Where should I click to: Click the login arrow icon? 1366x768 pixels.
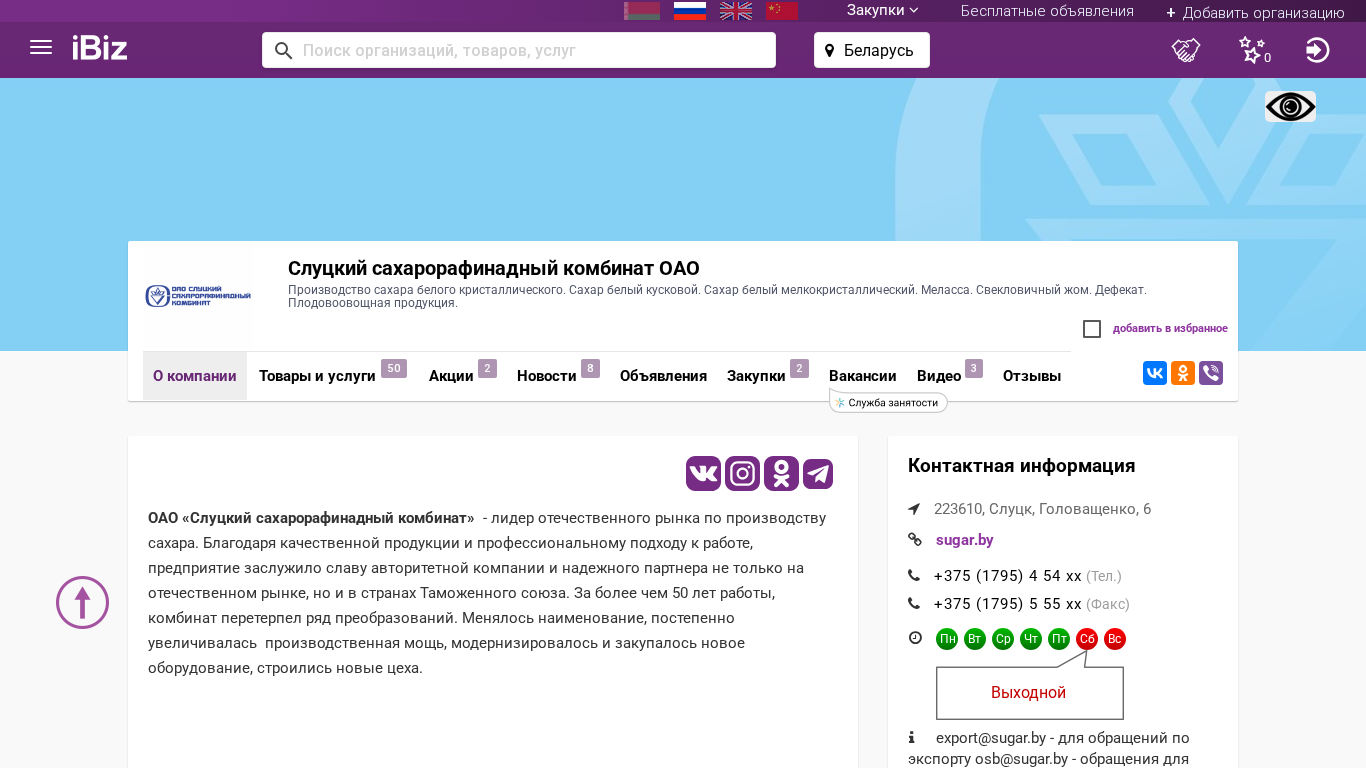(1318, 50)
